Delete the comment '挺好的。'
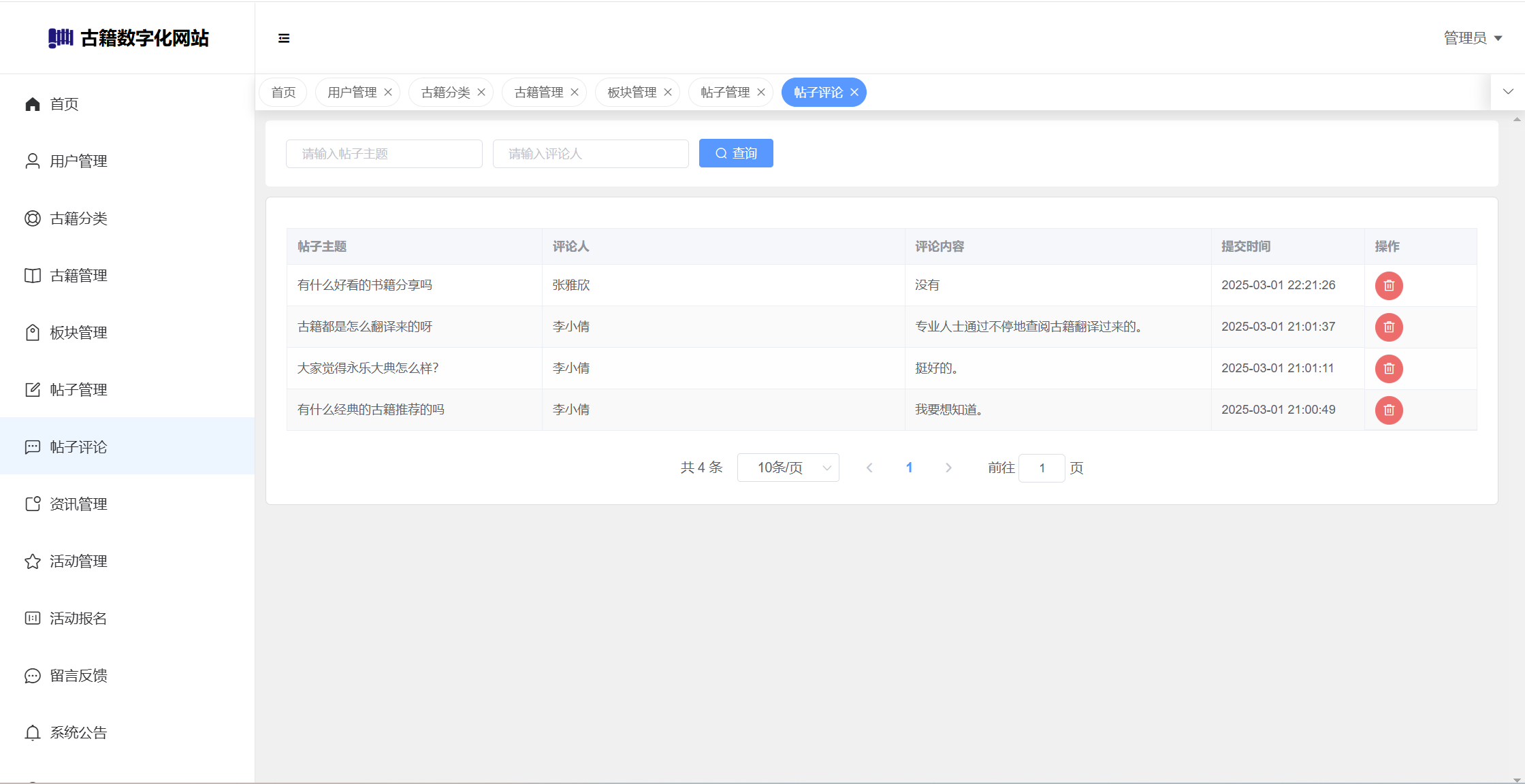Viewport: 1525px width, 784px height. pyautogui.click(x=1389, y=369)
